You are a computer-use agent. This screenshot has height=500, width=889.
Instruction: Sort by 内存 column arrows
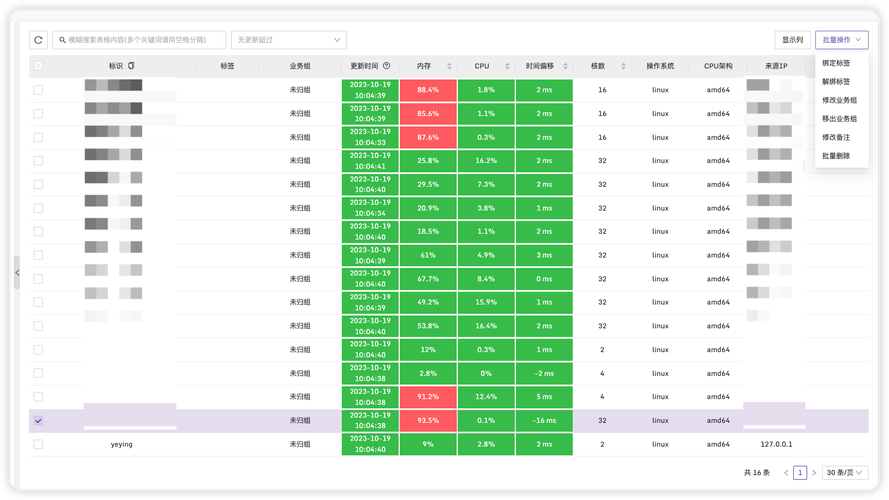[449, 66]
